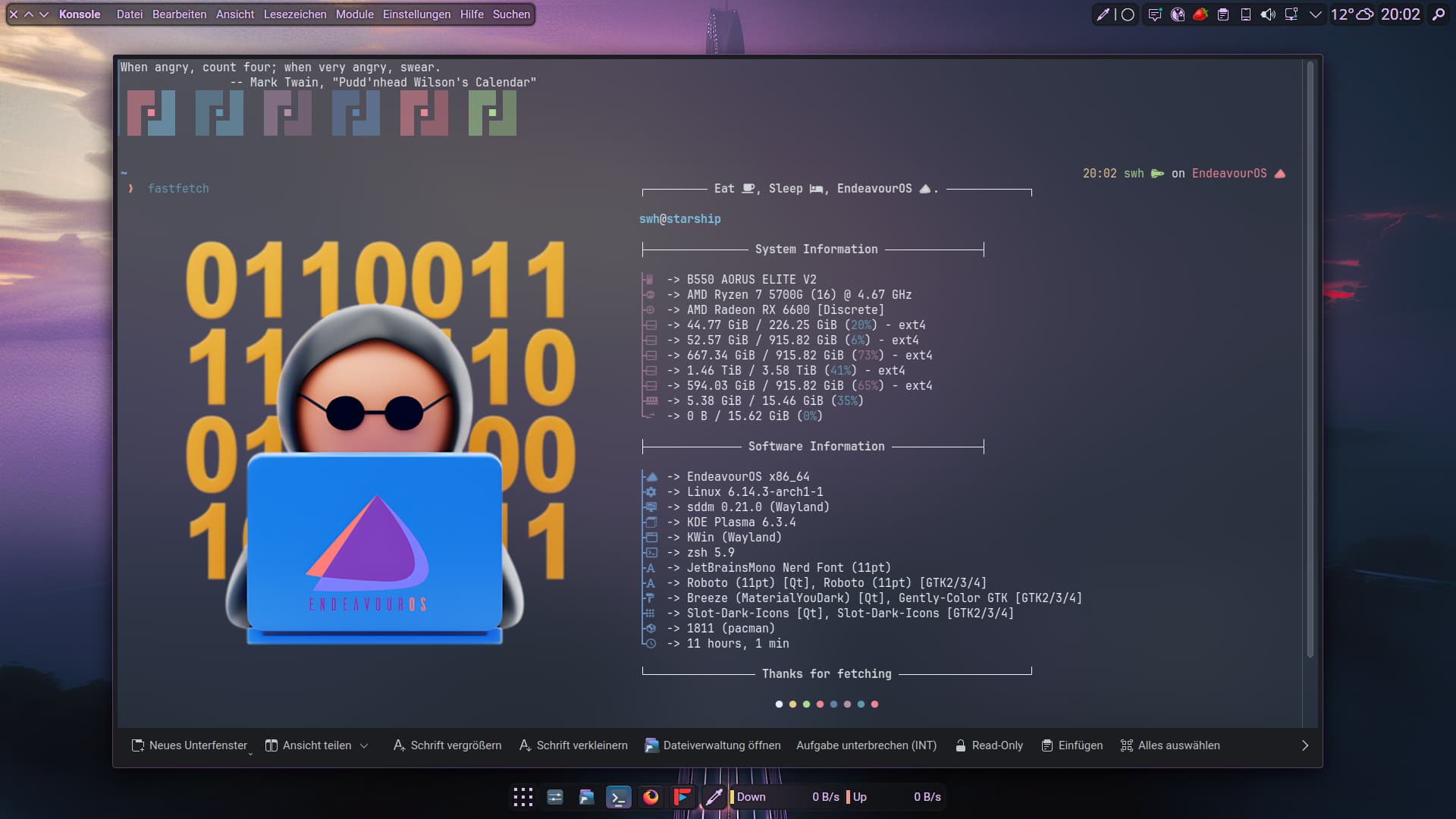The height and width of the screenshot is (819, 1456).
Task: Click the circle color swatch in top panel
Action: click(x=1128, y=14)
